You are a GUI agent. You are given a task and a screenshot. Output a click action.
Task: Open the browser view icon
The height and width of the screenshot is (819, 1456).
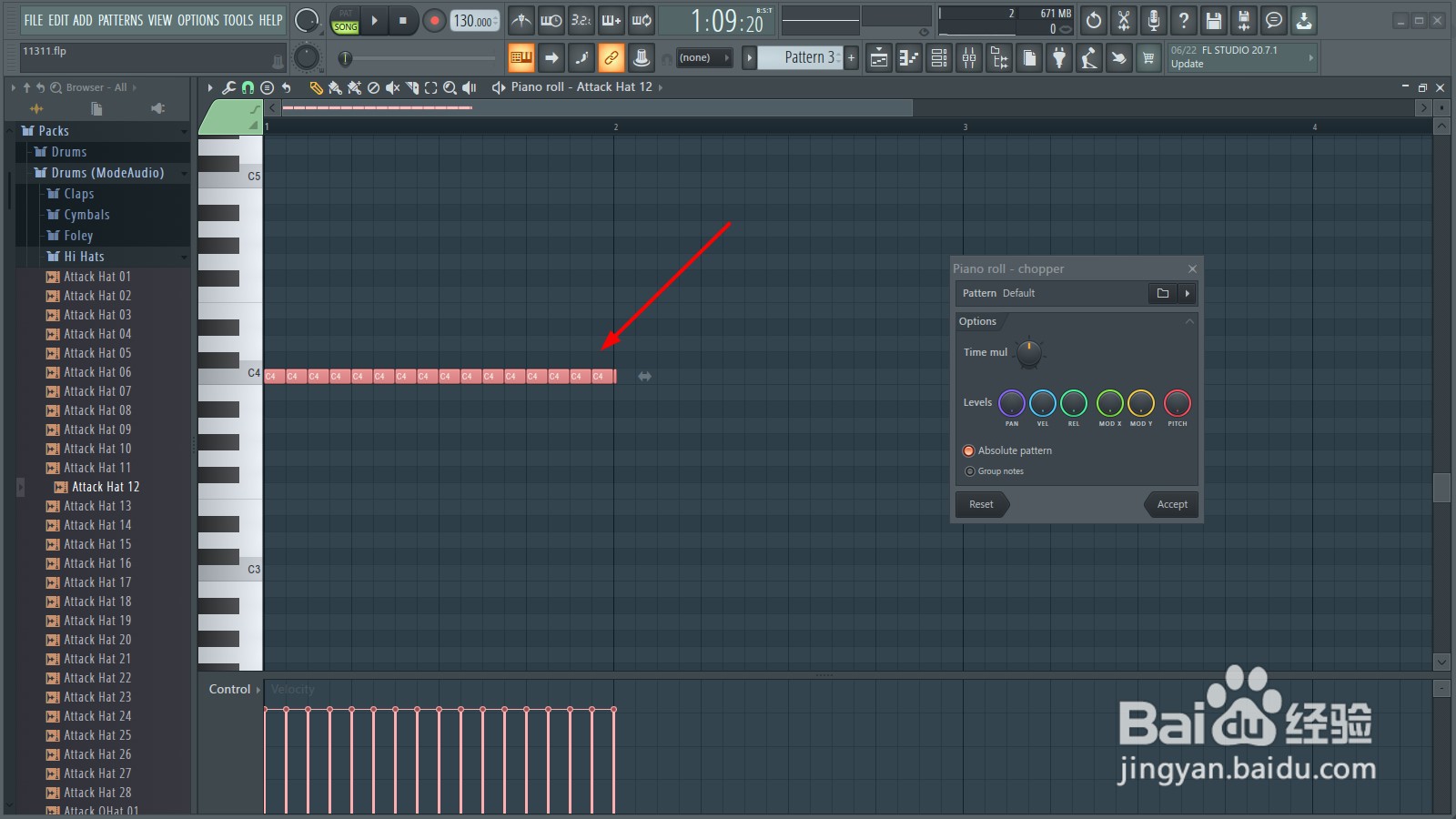[x=998, y=58]
